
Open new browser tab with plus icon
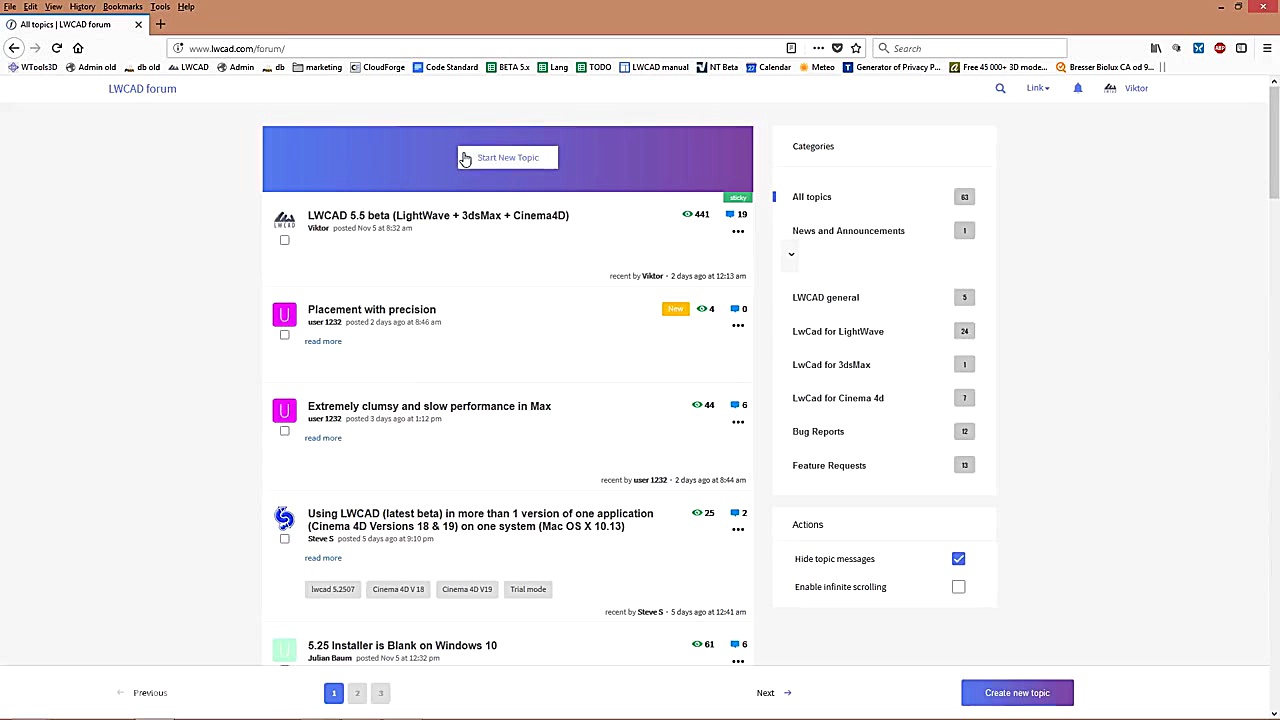point(160,24)
